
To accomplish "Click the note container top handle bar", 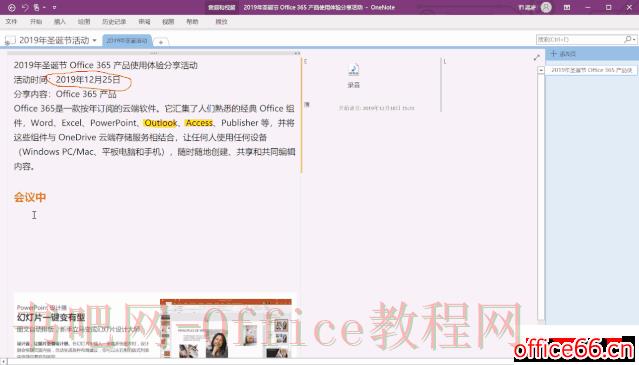I will [x=154, y=53].
